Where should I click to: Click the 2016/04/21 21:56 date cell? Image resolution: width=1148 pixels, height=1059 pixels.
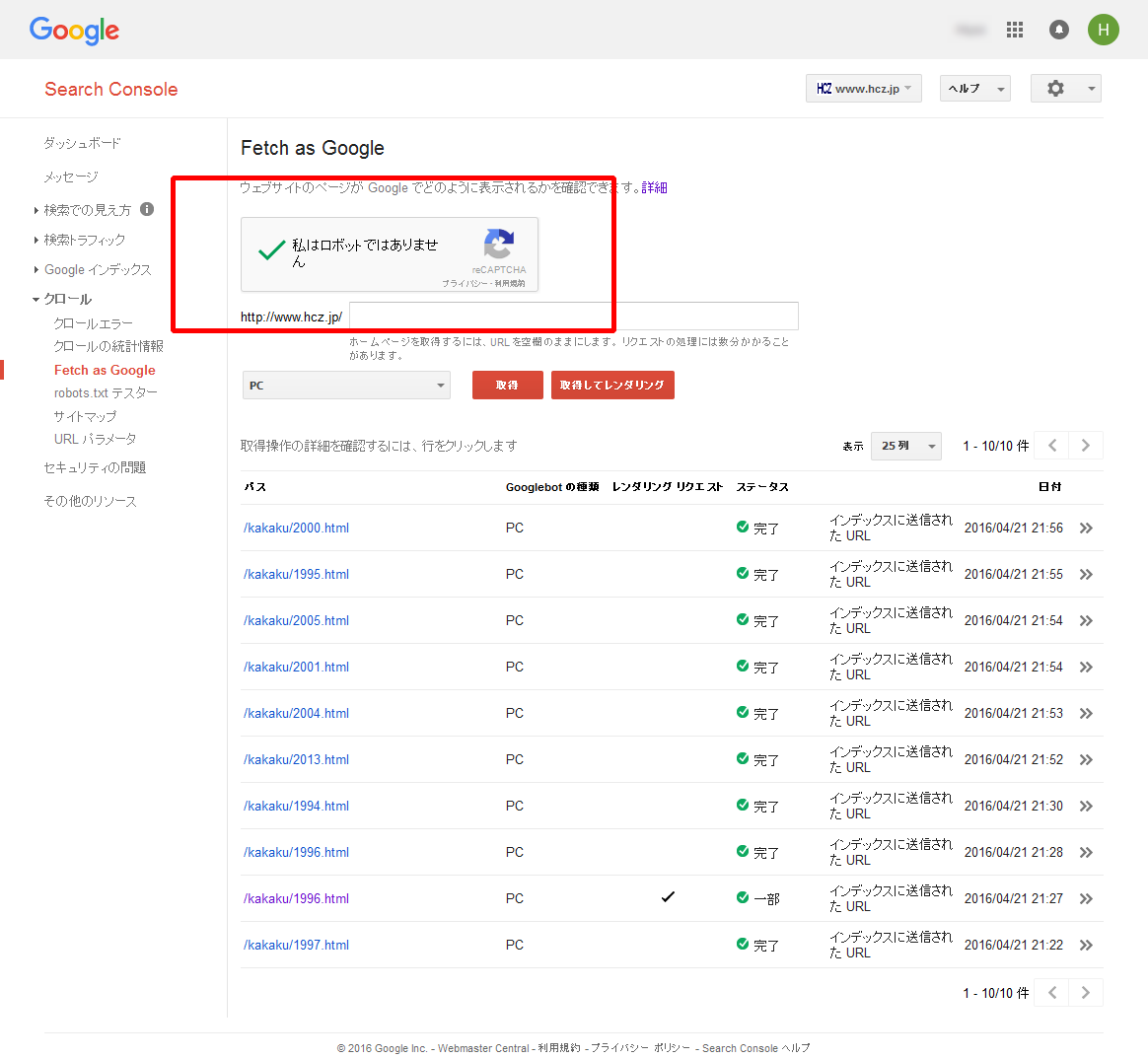pyautogui.click(x=1013, y=529)
